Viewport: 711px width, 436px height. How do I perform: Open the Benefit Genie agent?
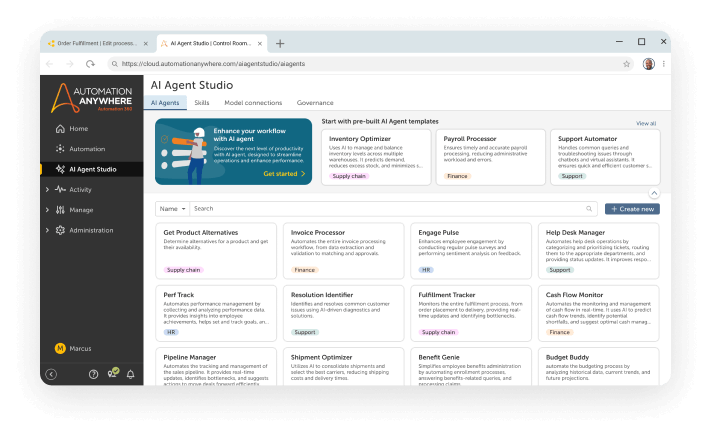(471, 367)
